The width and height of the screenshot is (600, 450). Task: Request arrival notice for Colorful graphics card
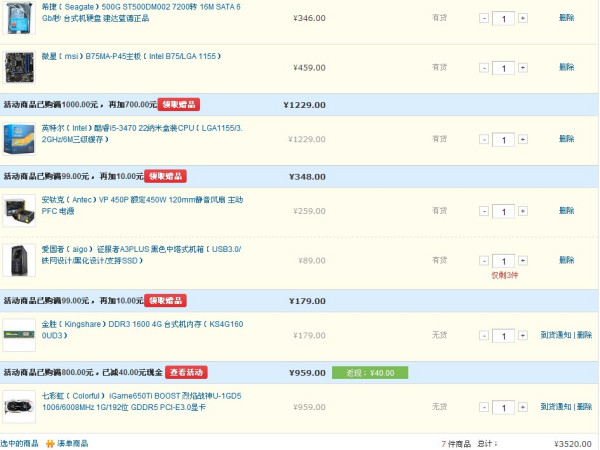(556, 407)
